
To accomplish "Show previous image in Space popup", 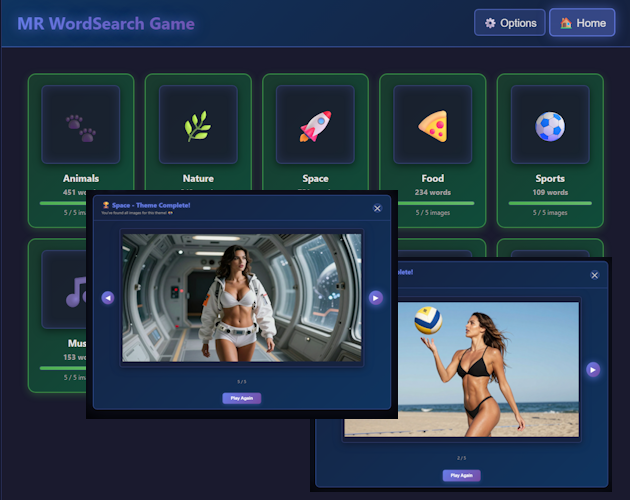I will coord(108,298).
